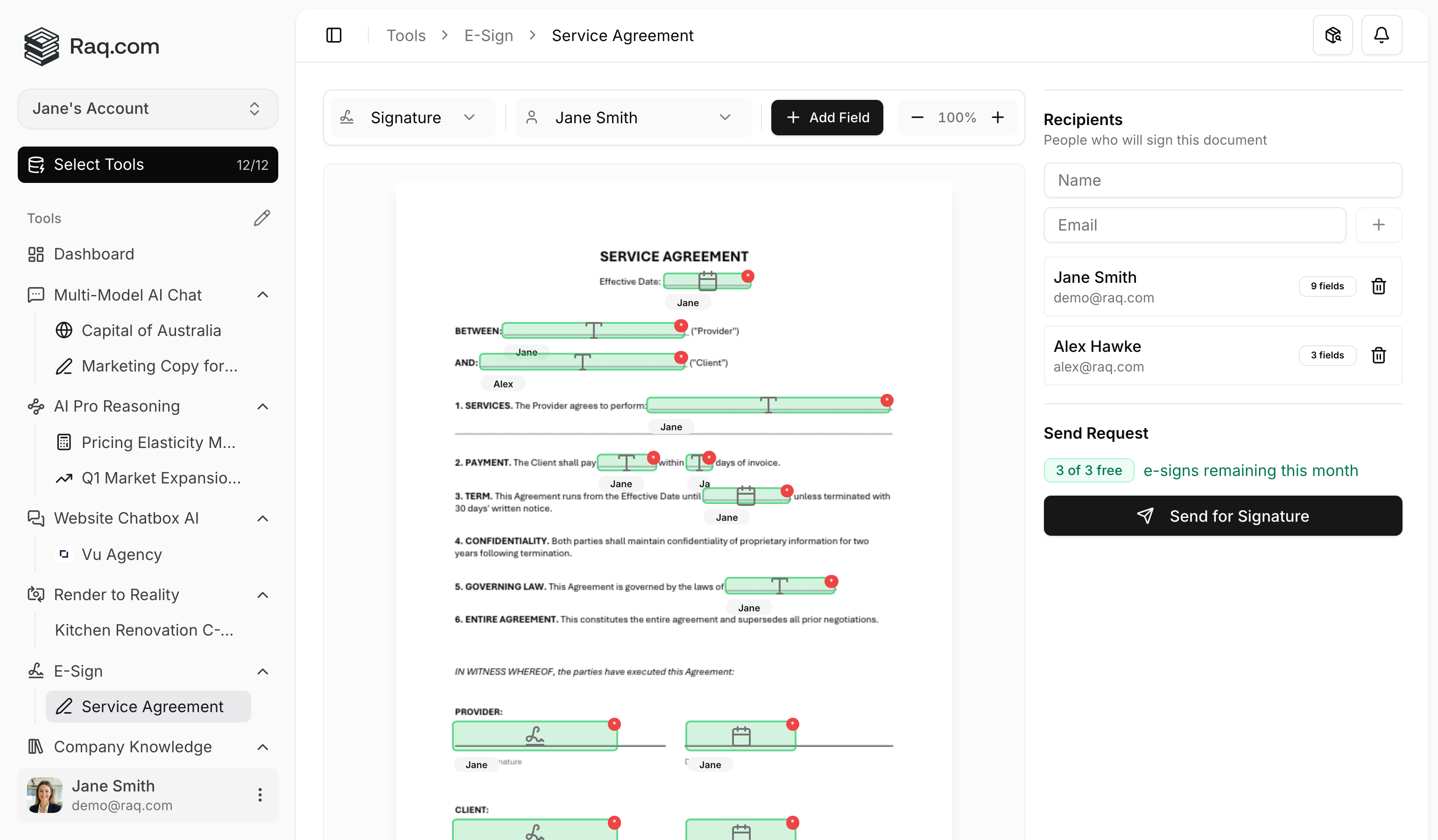Delete recipient Jane Smith with trash icon
Image resolution: width=1438 pixels, height=840 pixels.
(x=1378, y=286)
